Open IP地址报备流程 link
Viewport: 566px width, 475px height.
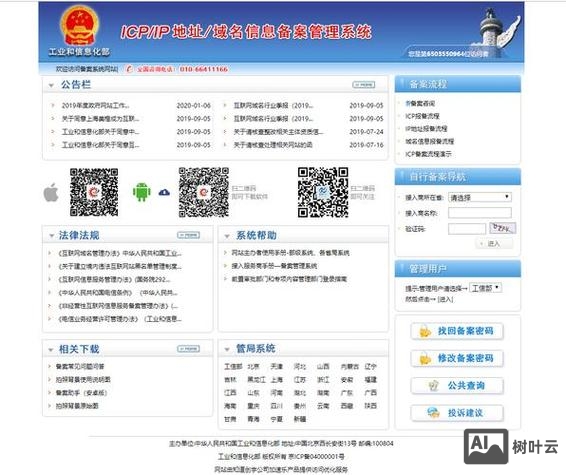coord(426,129)
